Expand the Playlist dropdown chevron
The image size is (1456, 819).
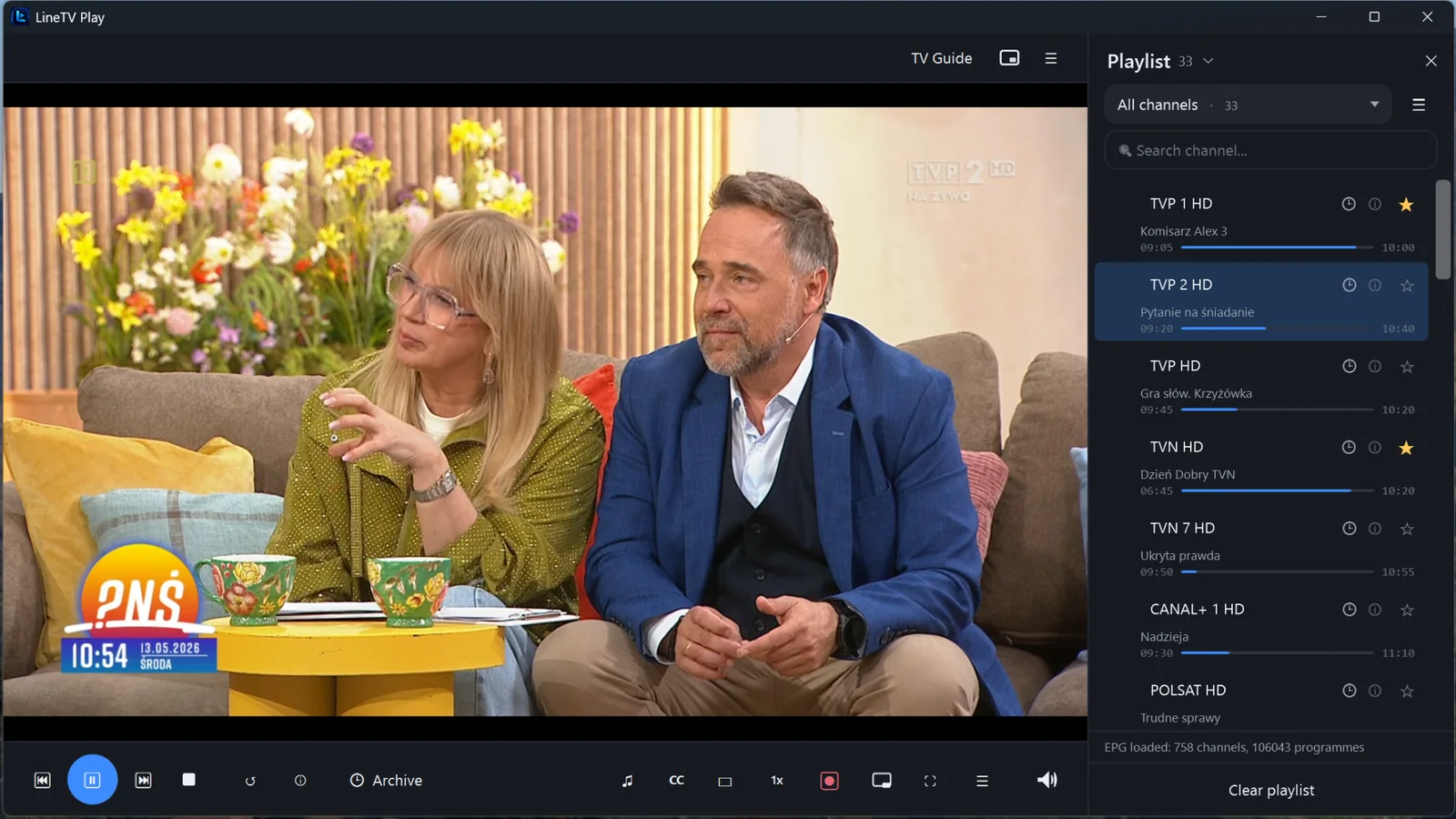1208,61
